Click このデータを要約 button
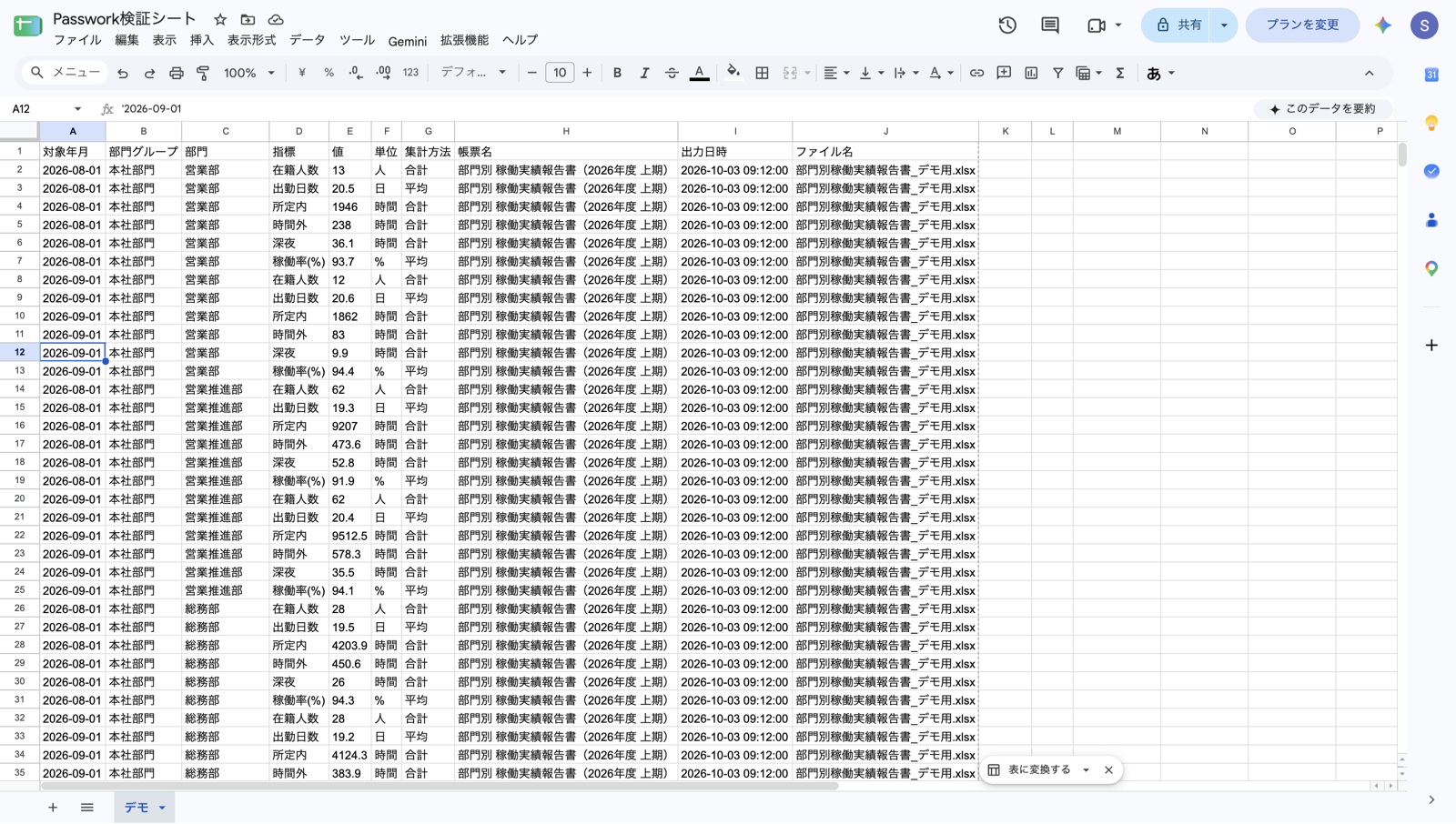Image resolution: width=1456 pixels, height=824 pixels. (x=1322, y=109)
